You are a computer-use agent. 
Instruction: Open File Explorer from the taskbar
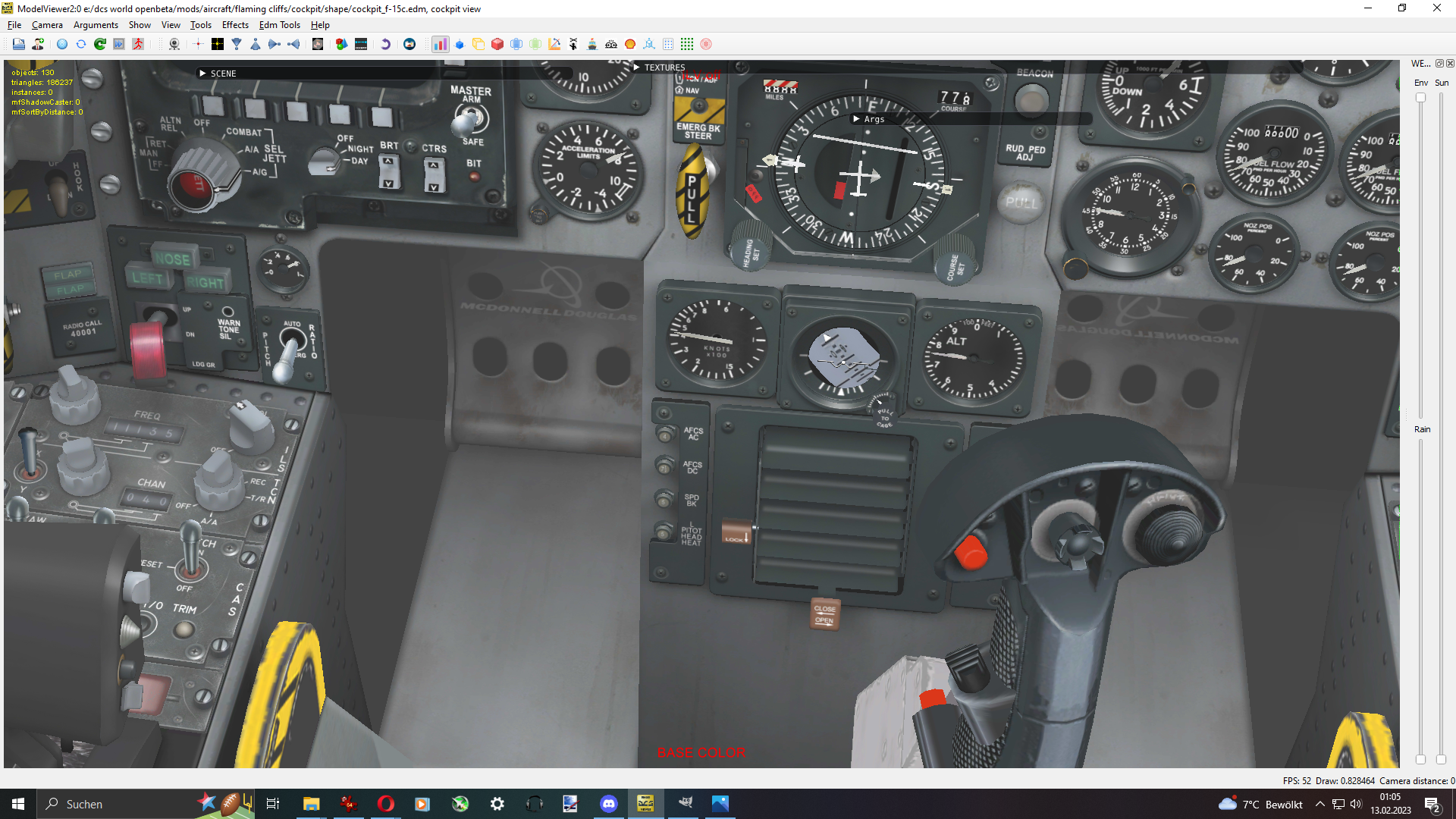311,804
